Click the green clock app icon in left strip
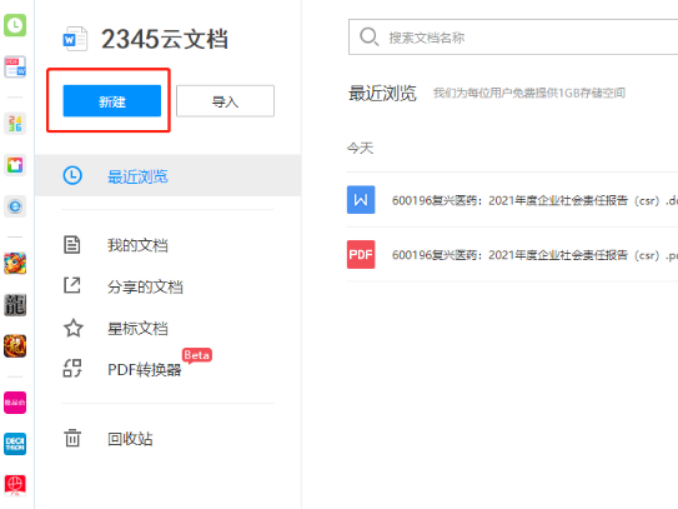This screenshot has width=678, height=509. 15,25
